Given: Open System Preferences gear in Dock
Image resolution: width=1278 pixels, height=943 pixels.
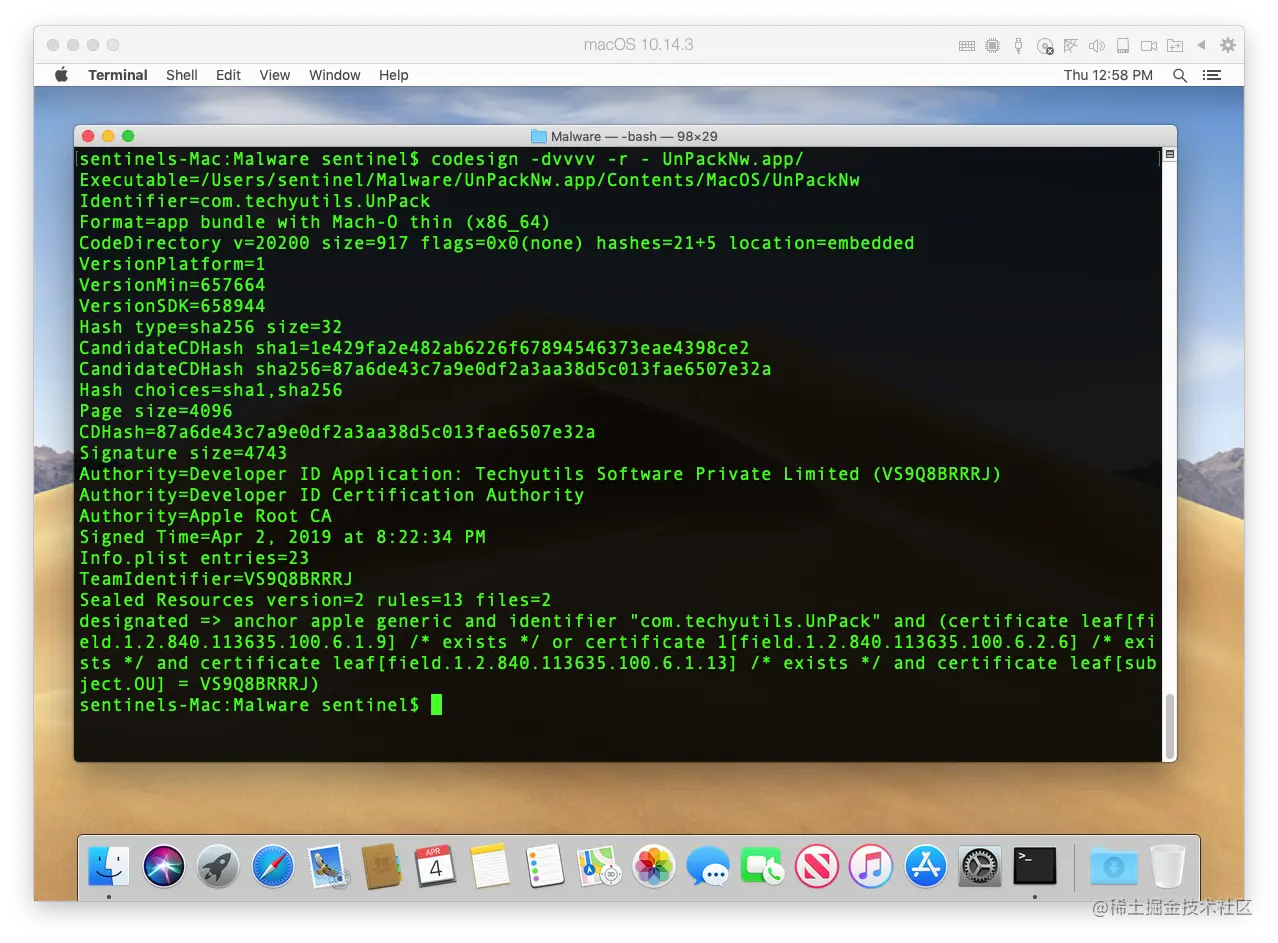Looking at the screenshot, I should (980, 866).
